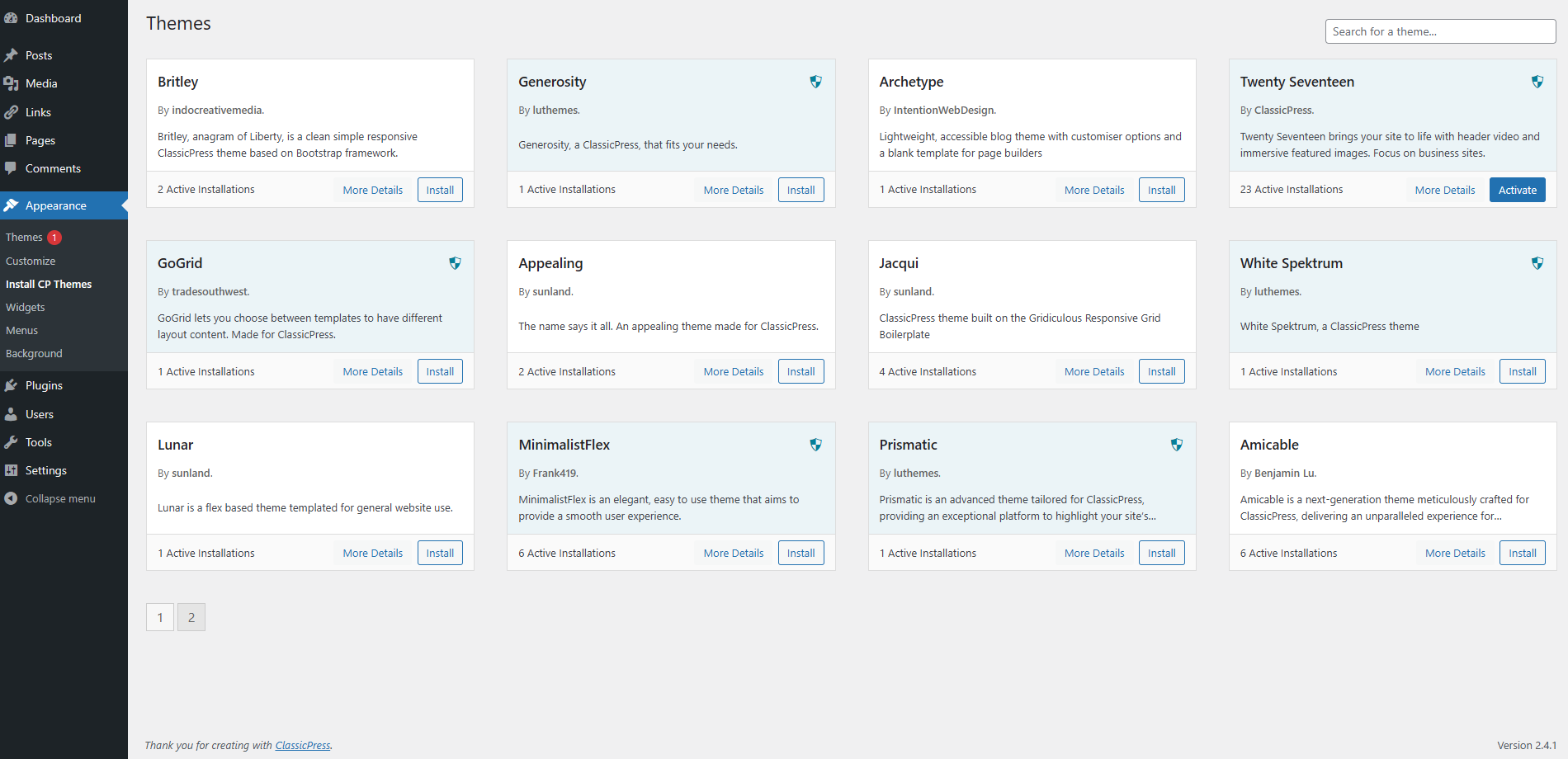Viewport: 1568px width, 759px height.
Task: Click the shield badge on White Spektrum card
Action: (1537, 263)
